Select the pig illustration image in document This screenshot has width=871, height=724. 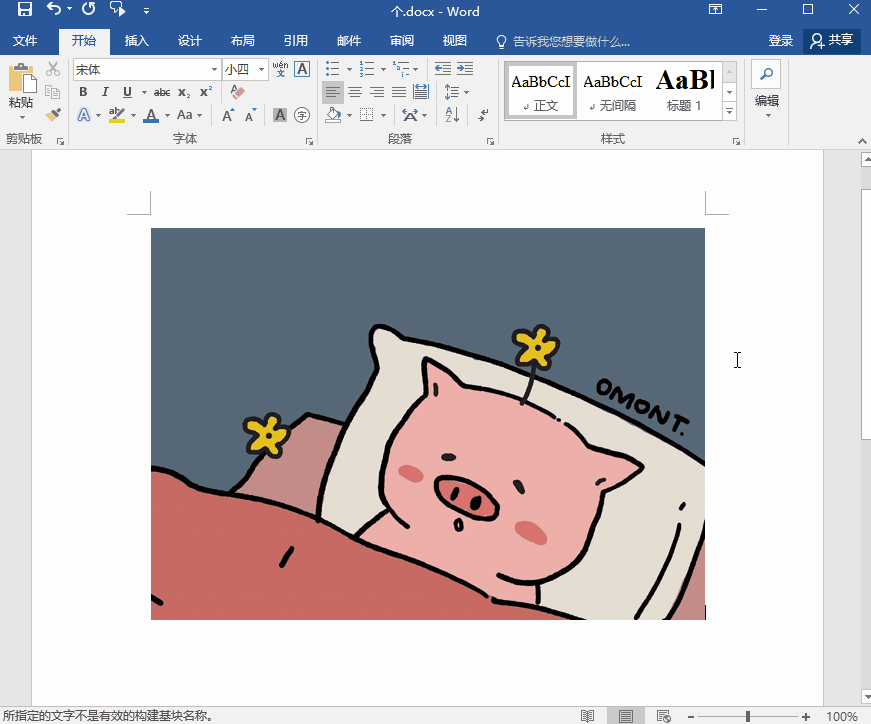click(x=428, y=423)
